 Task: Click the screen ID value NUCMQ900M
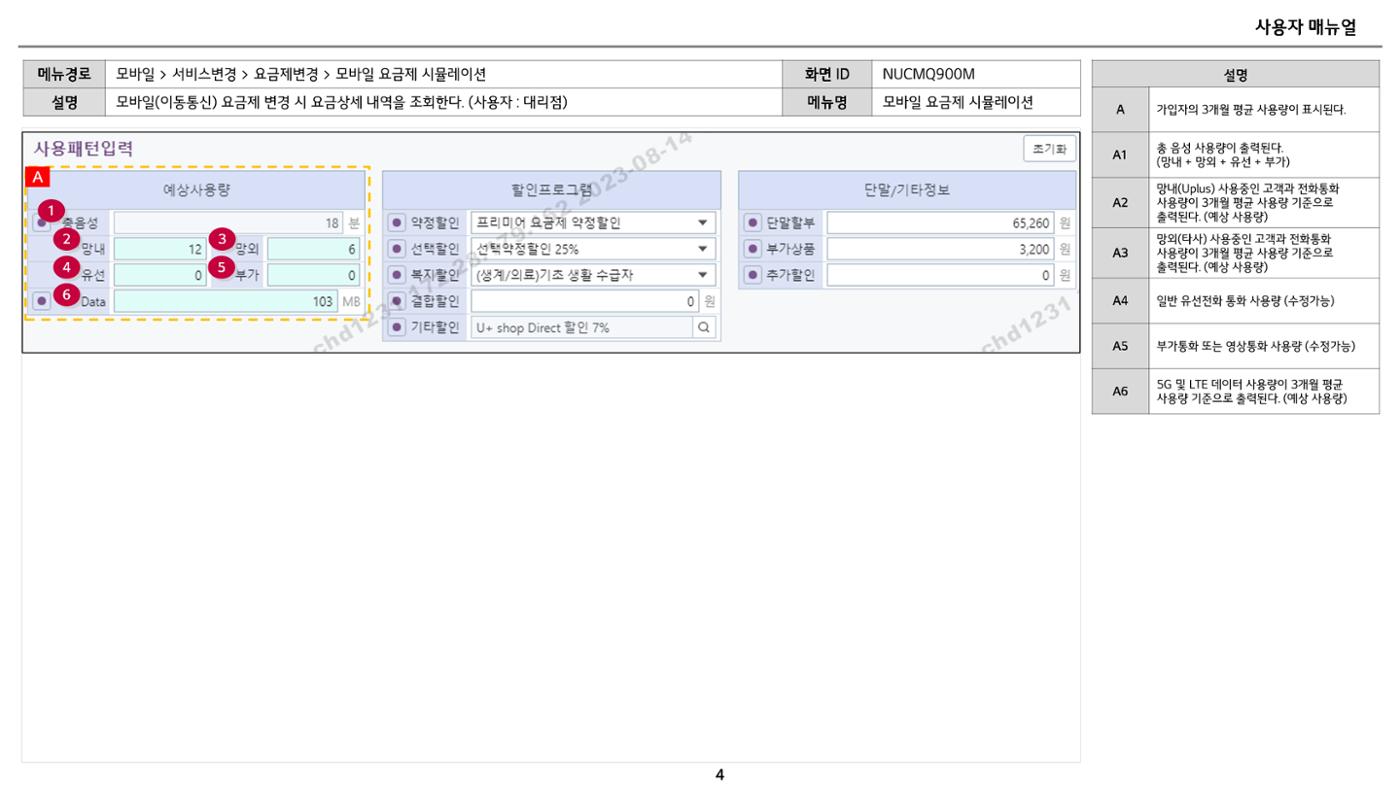click(x=928, y=74)
